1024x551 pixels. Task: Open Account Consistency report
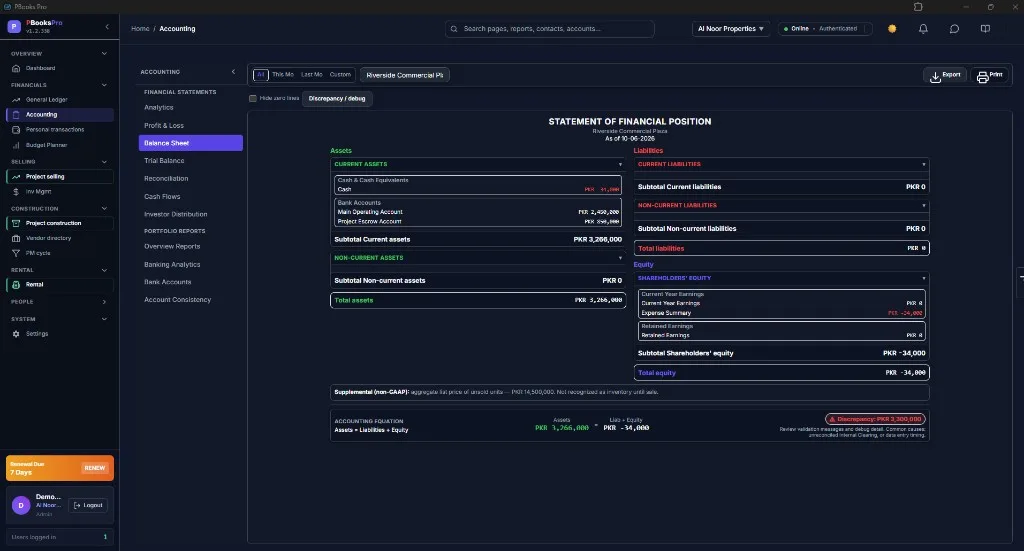click(x=177, y=300)
